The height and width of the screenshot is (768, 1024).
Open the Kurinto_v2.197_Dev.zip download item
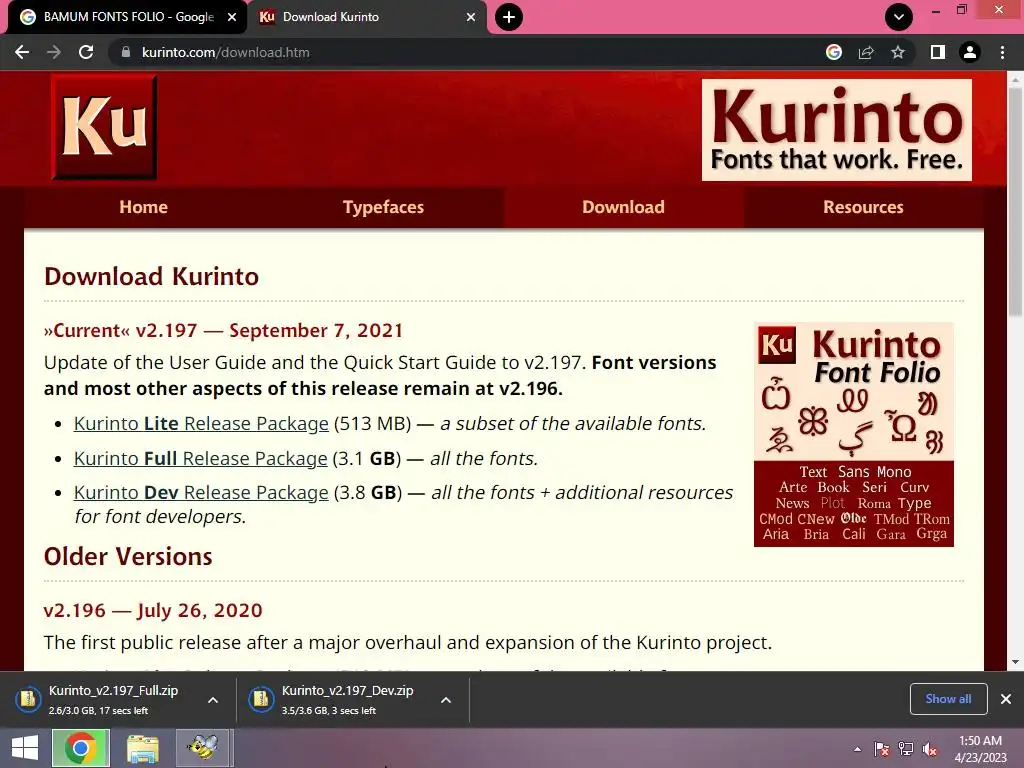340,699
